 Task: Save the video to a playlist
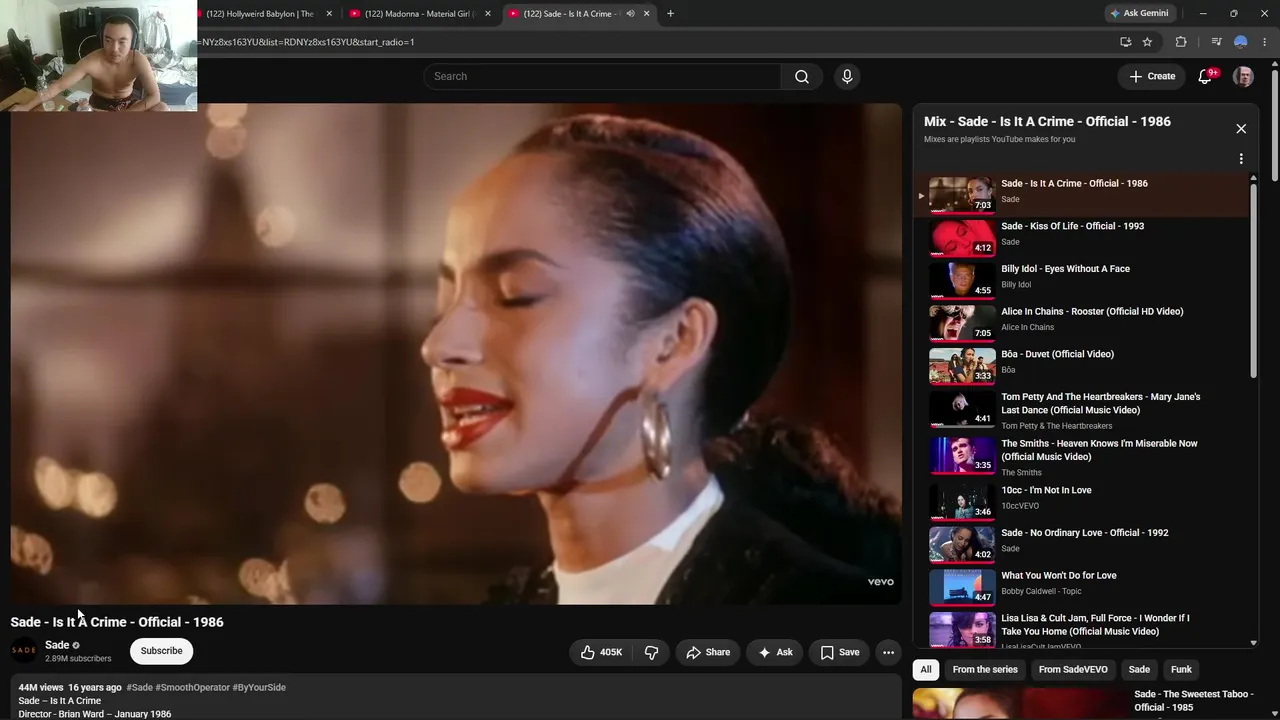pos(839,652)
